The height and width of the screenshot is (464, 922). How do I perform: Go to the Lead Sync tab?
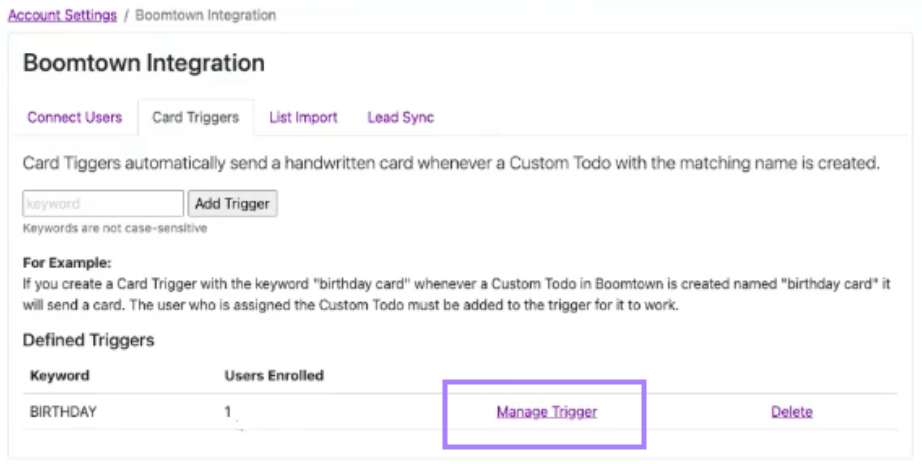(400, 117)
